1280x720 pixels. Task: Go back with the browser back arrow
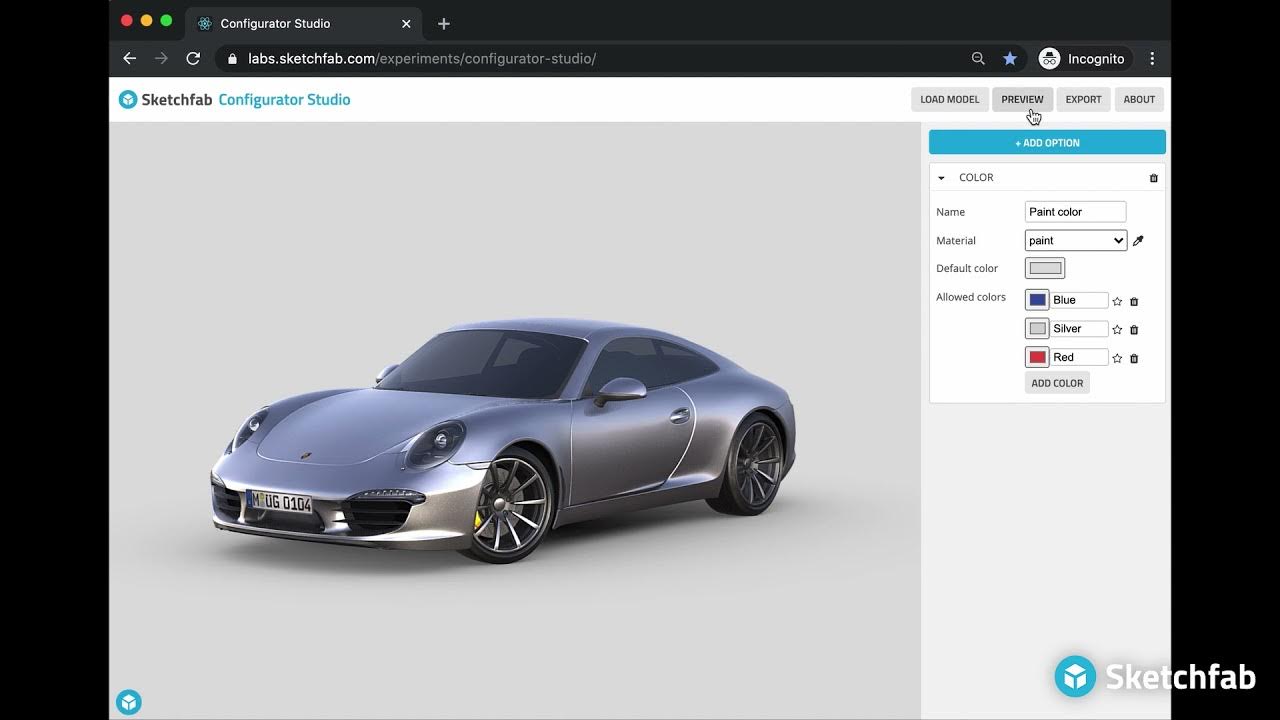(x=129, y=58)
